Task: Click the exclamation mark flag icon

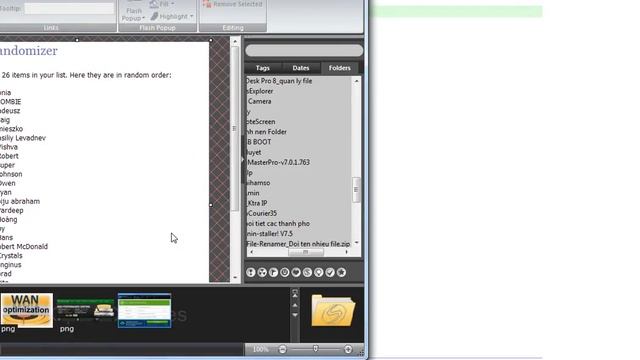Action: [x=251, y=272]
